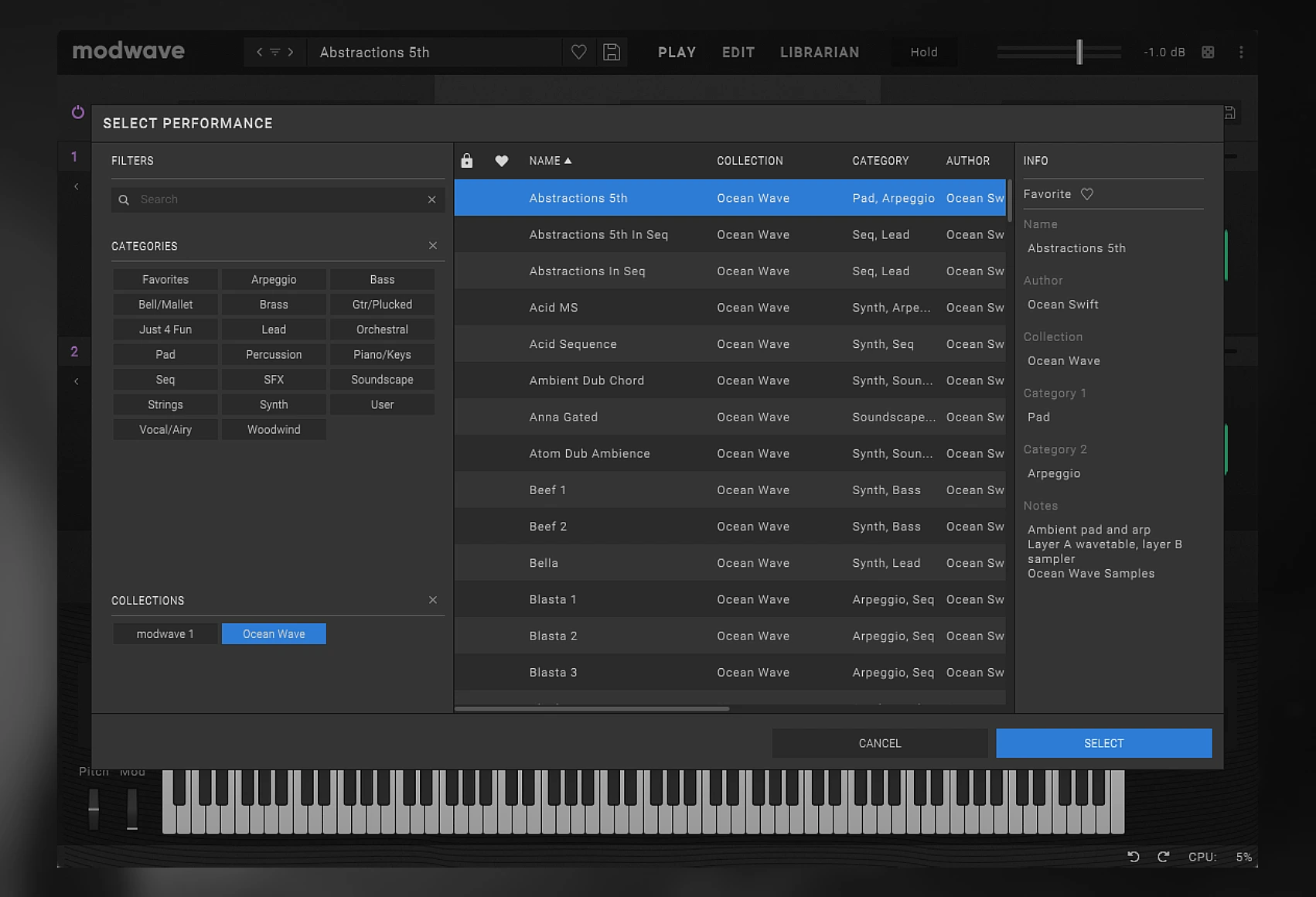Toggle Favorite heart in Info panel

coord(1086,194)
